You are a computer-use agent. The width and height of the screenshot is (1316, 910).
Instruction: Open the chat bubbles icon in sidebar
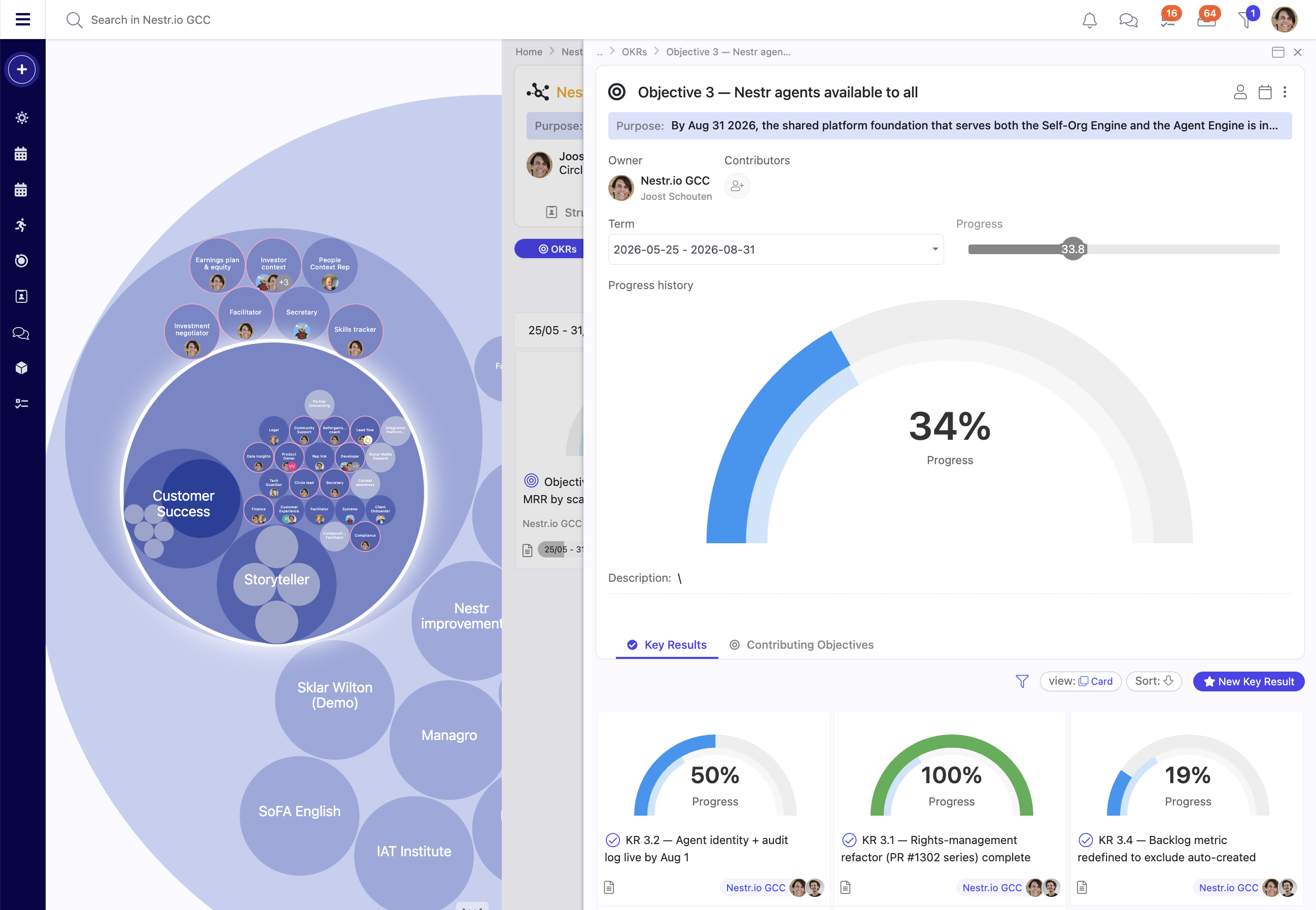pos(21,333)
